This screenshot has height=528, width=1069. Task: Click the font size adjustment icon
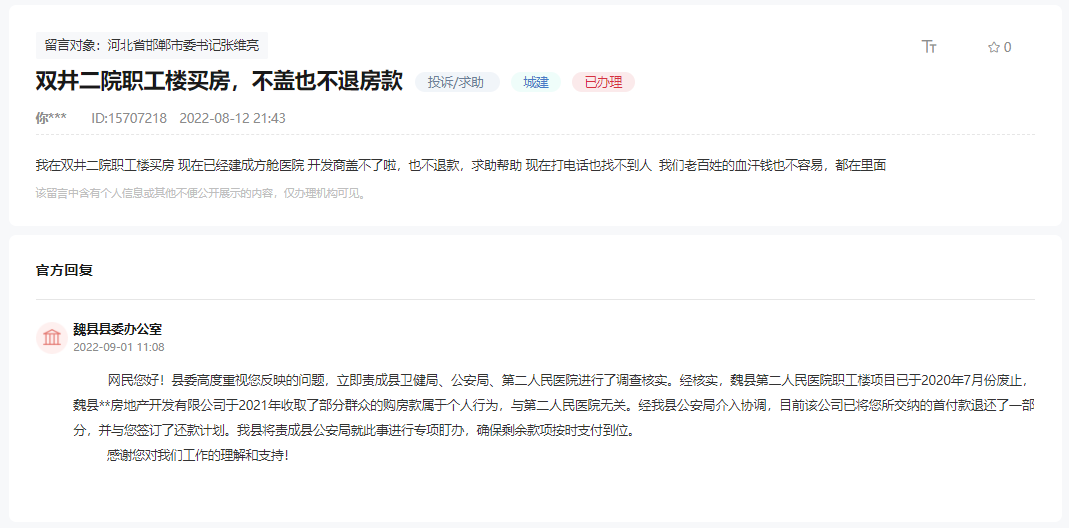pyautogui.click(x=929, y=46)
